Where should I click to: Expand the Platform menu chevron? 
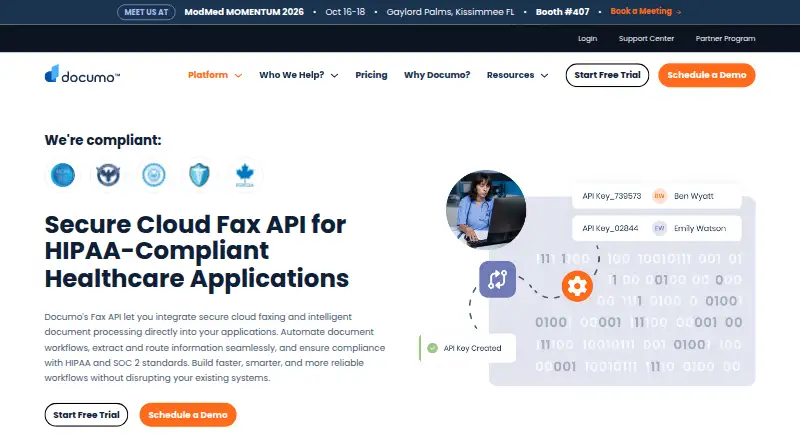(x=238, y=76)
